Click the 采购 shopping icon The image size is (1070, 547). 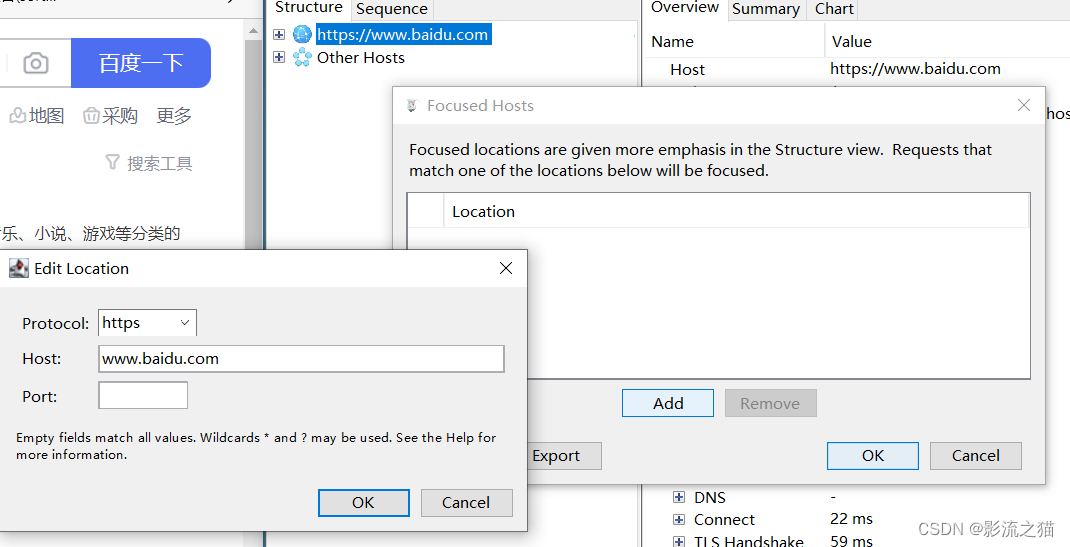pyautogui.click(x=91, y=116)
